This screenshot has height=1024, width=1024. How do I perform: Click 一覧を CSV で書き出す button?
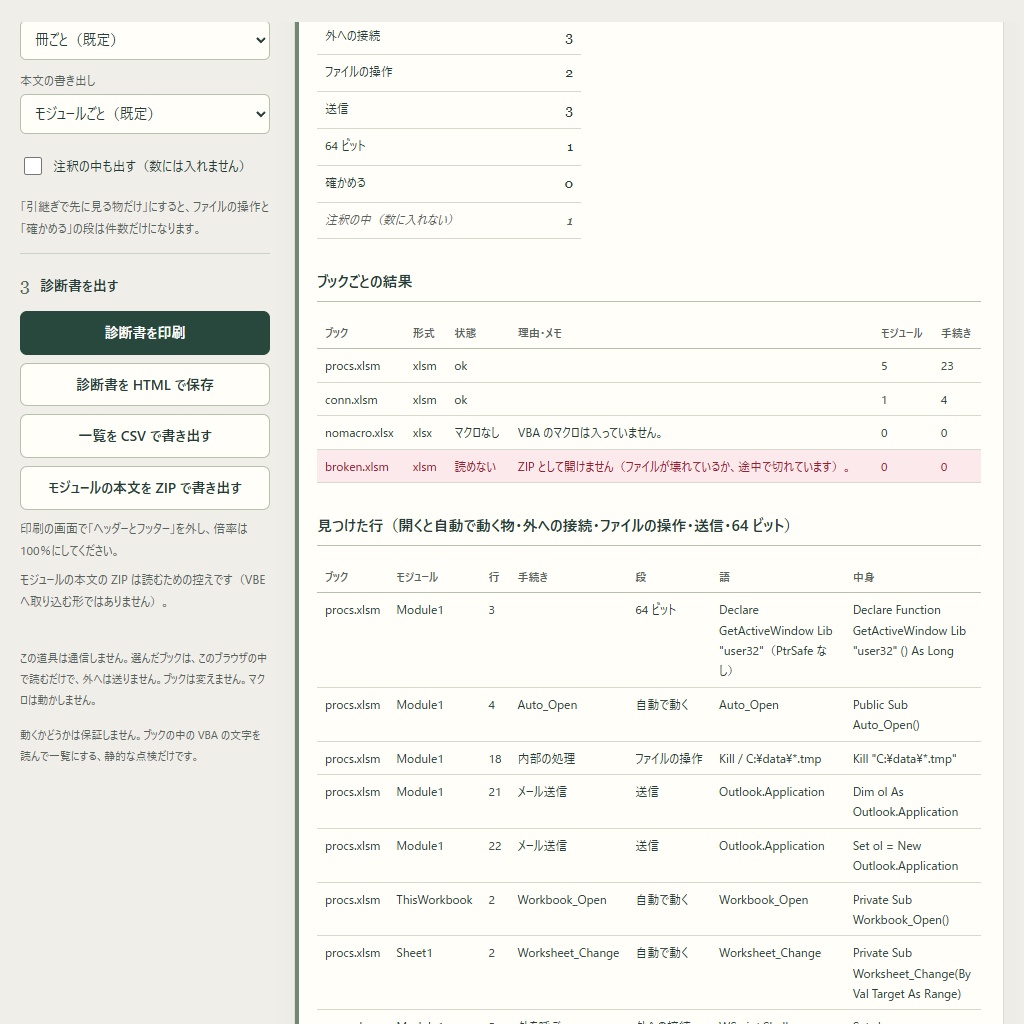pos(144,436)
